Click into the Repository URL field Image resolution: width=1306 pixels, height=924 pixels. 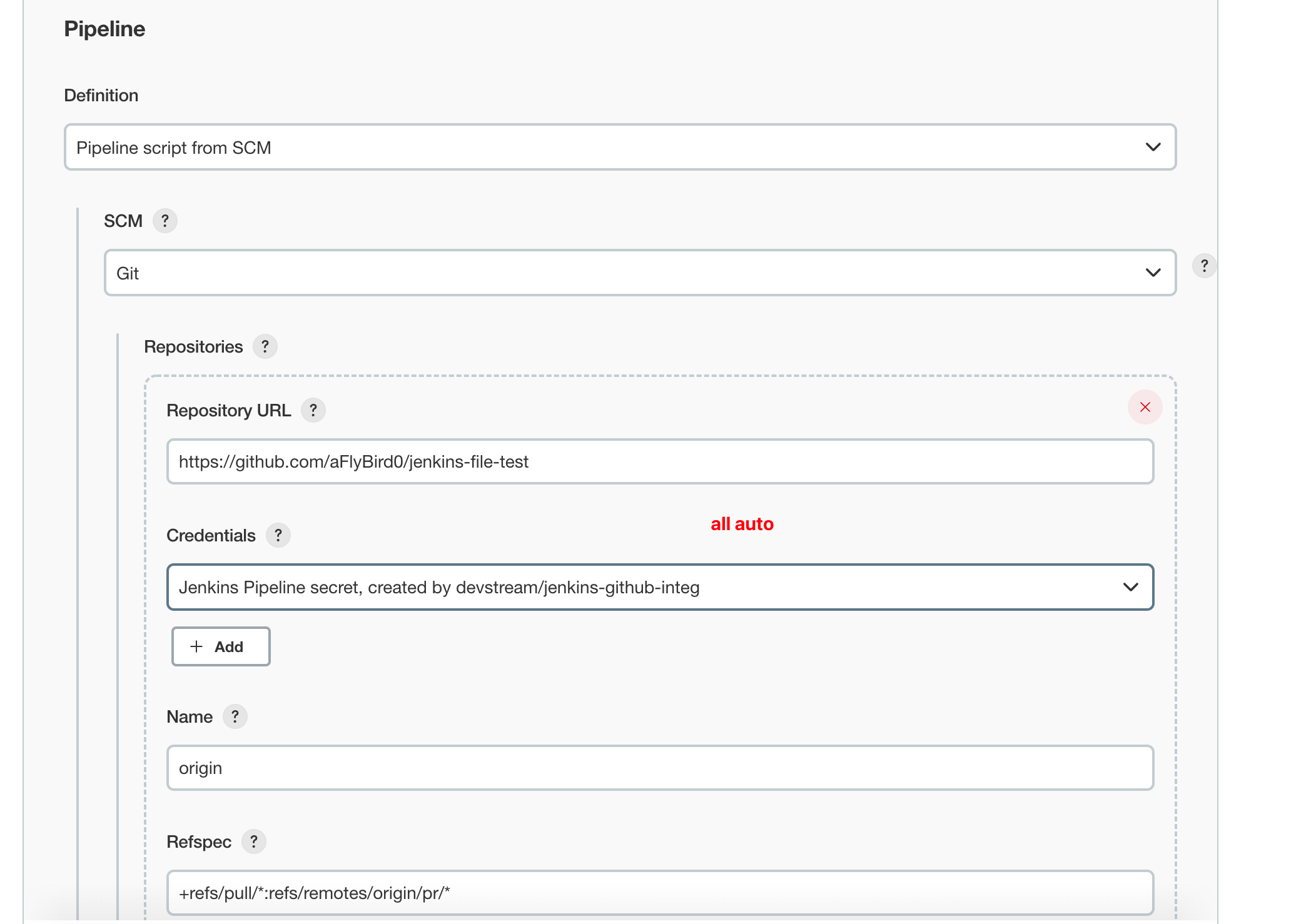pos(660,461)
